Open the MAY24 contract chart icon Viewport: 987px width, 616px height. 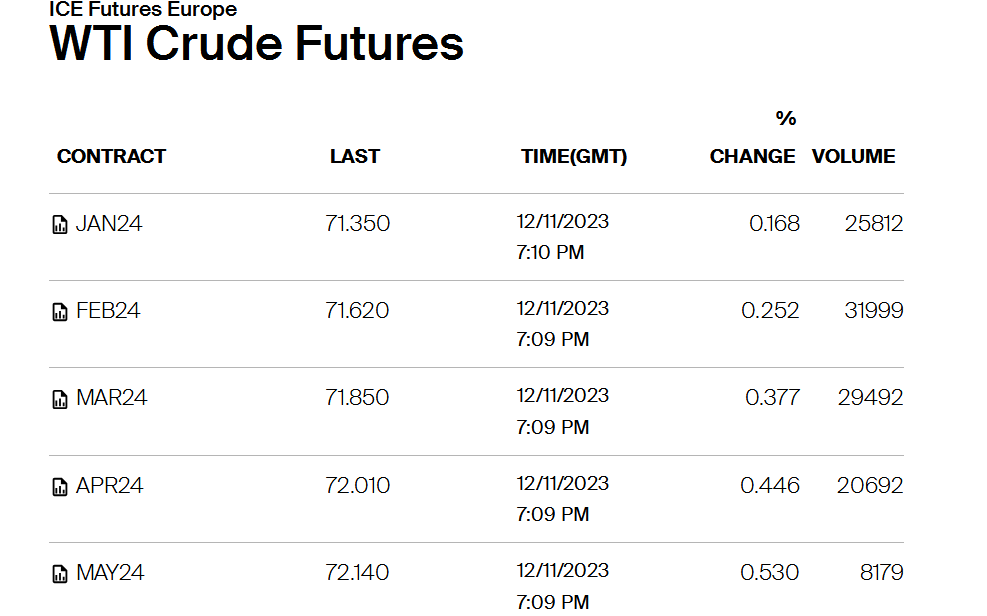[x=60, y=574]
